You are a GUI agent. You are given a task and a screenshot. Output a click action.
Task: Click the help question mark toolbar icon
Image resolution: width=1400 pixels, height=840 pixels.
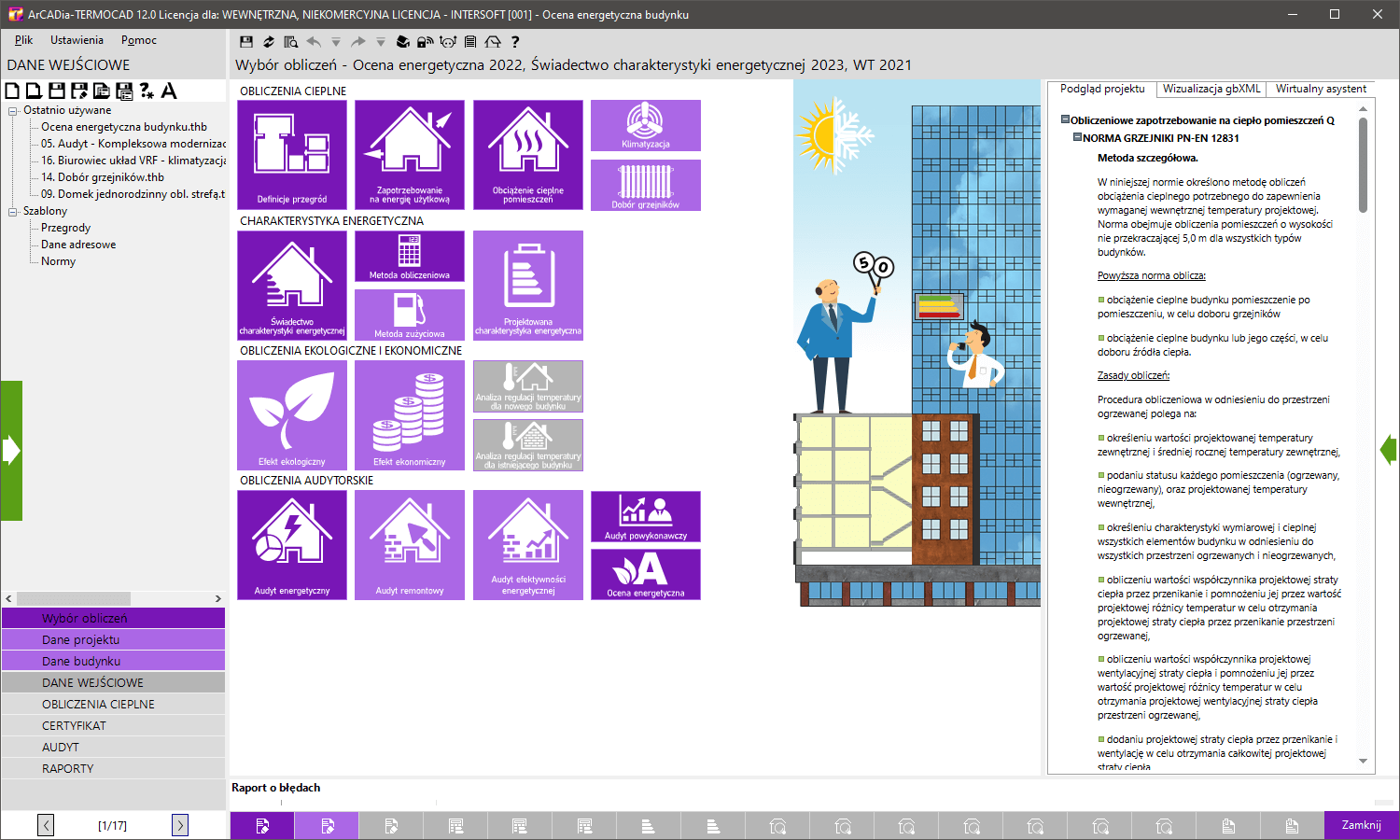(x=515, y=42)
